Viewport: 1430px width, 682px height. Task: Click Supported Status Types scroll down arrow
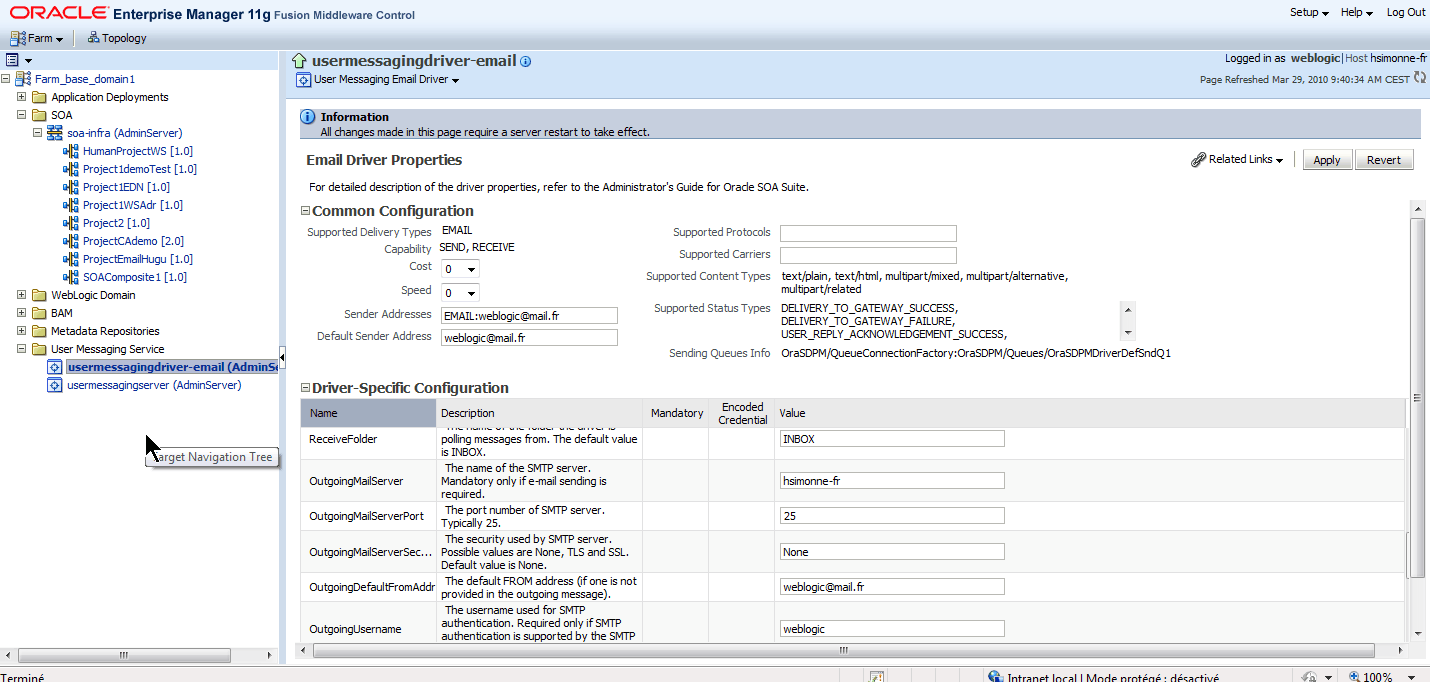click(1128, 333)
